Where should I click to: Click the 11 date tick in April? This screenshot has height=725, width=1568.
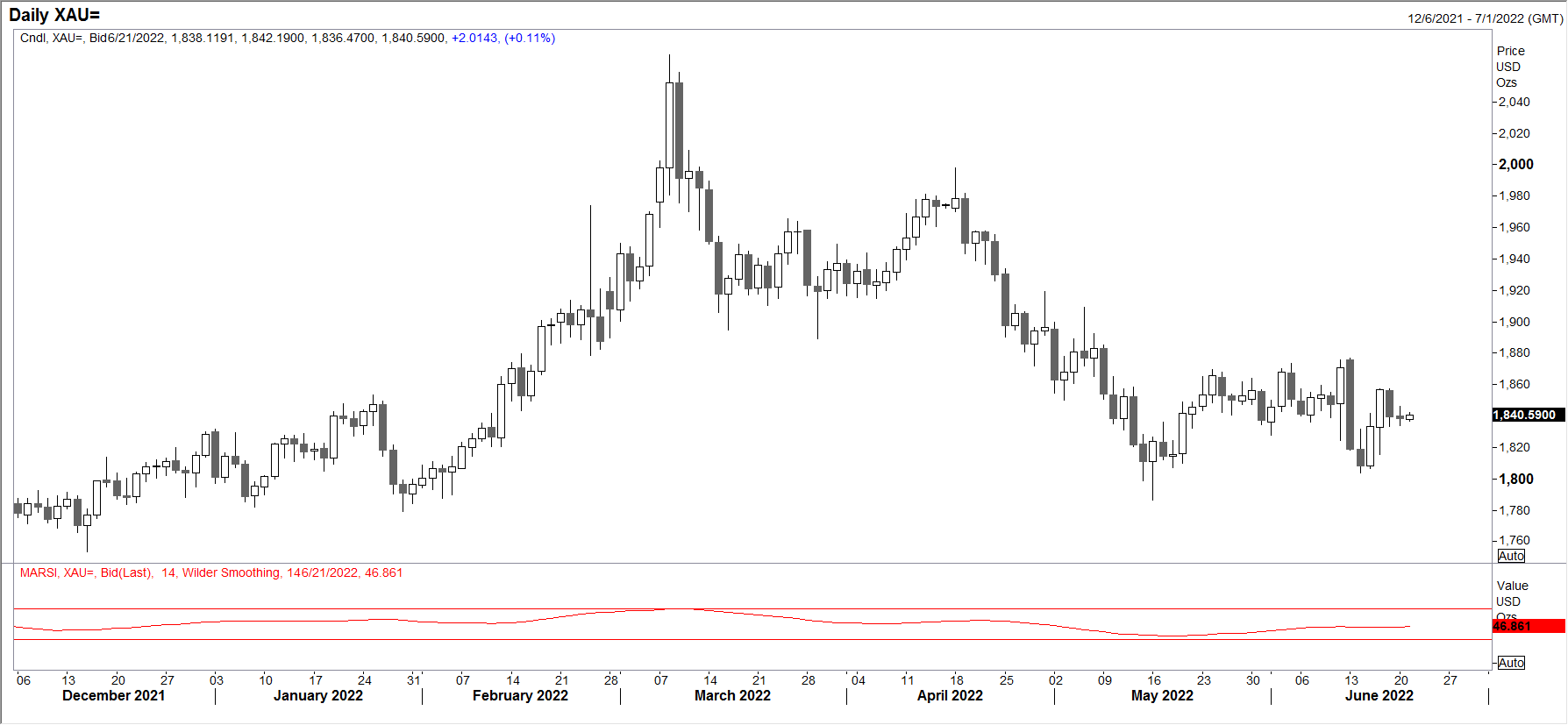point(908,680)
